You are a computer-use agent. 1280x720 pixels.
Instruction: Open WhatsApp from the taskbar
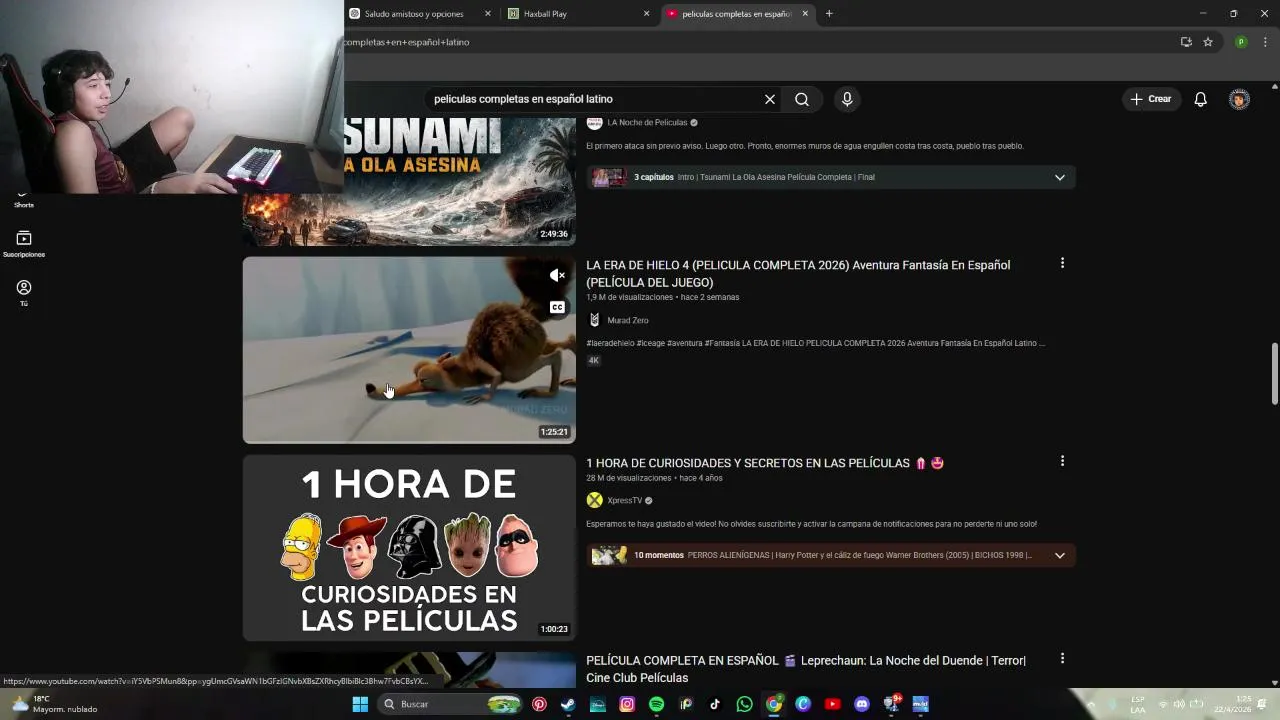tap(744, 704)
